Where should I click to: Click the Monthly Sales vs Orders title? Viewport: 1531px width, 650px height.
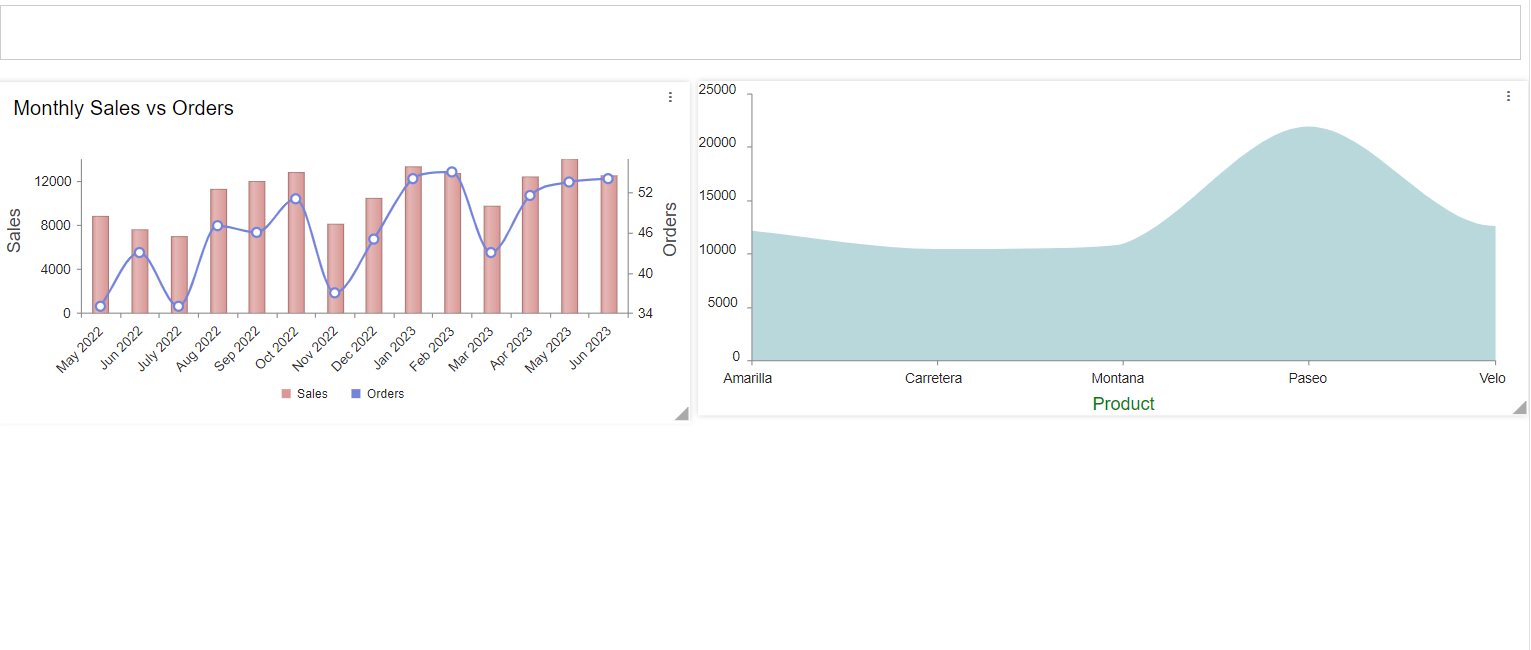(124, 108)
